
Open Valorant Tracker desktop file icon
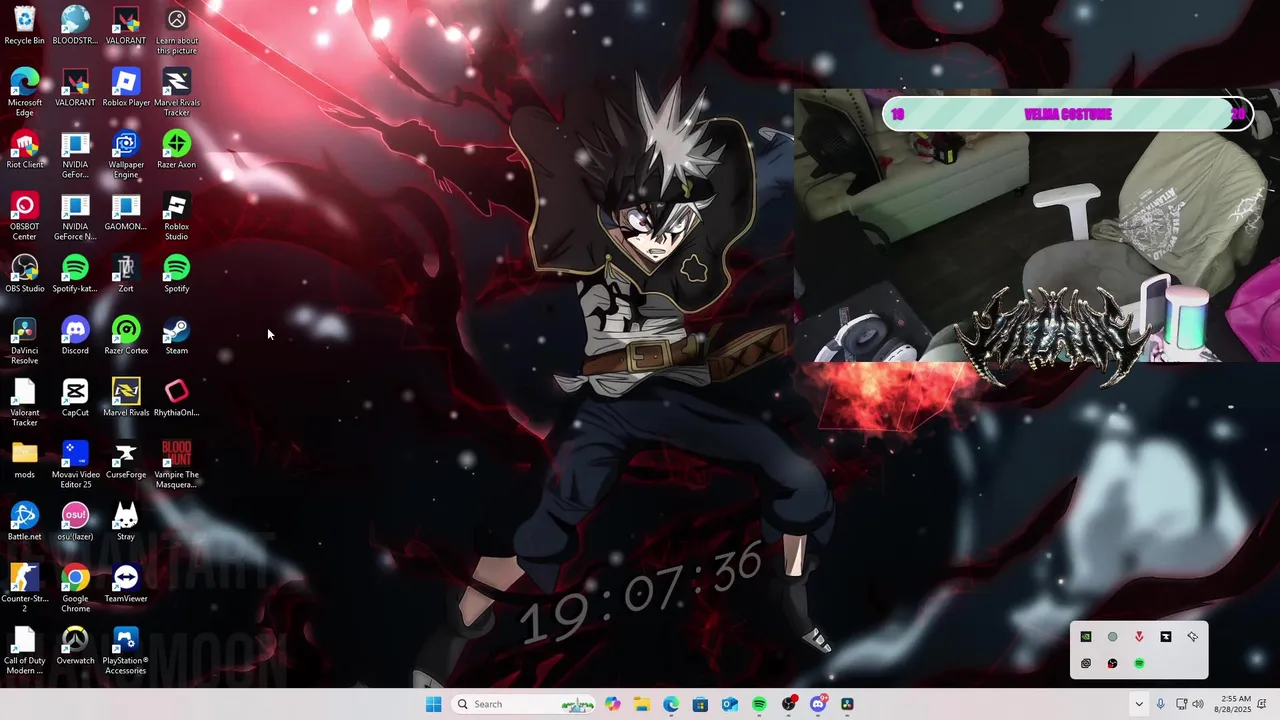pyautogui.click(x=24, y=403)
